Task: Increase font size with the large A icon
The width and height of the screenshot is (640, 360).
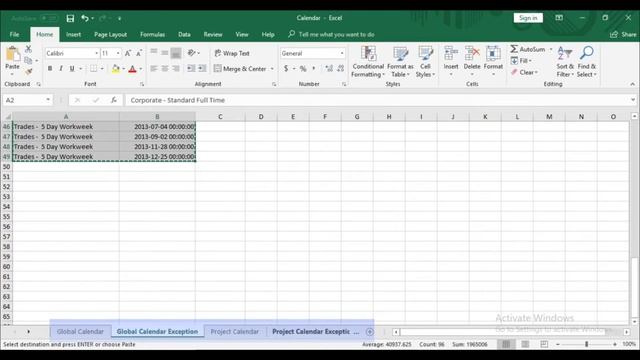Action: coord(128,53)
